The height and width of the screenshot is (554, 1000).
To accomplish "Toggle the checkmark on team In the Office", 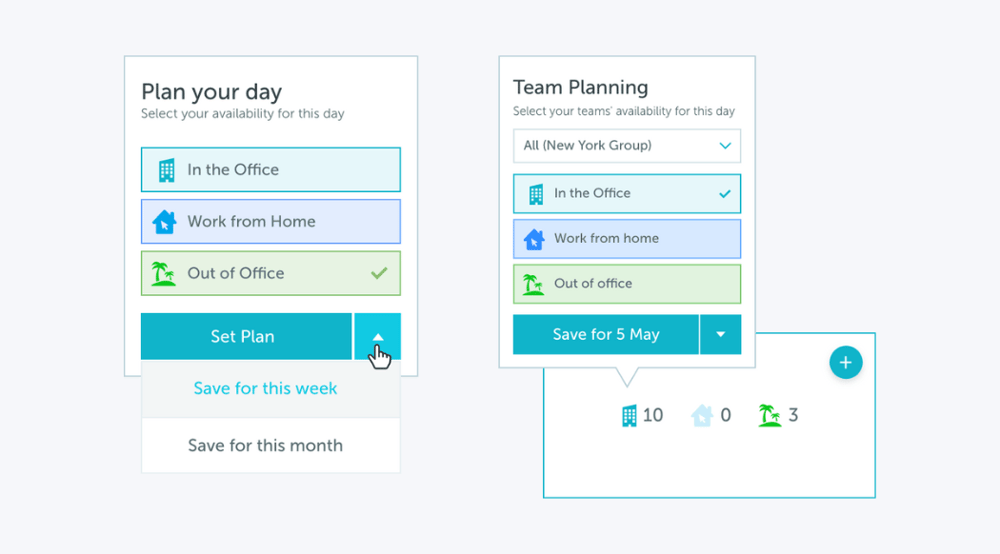I will 725,194.
